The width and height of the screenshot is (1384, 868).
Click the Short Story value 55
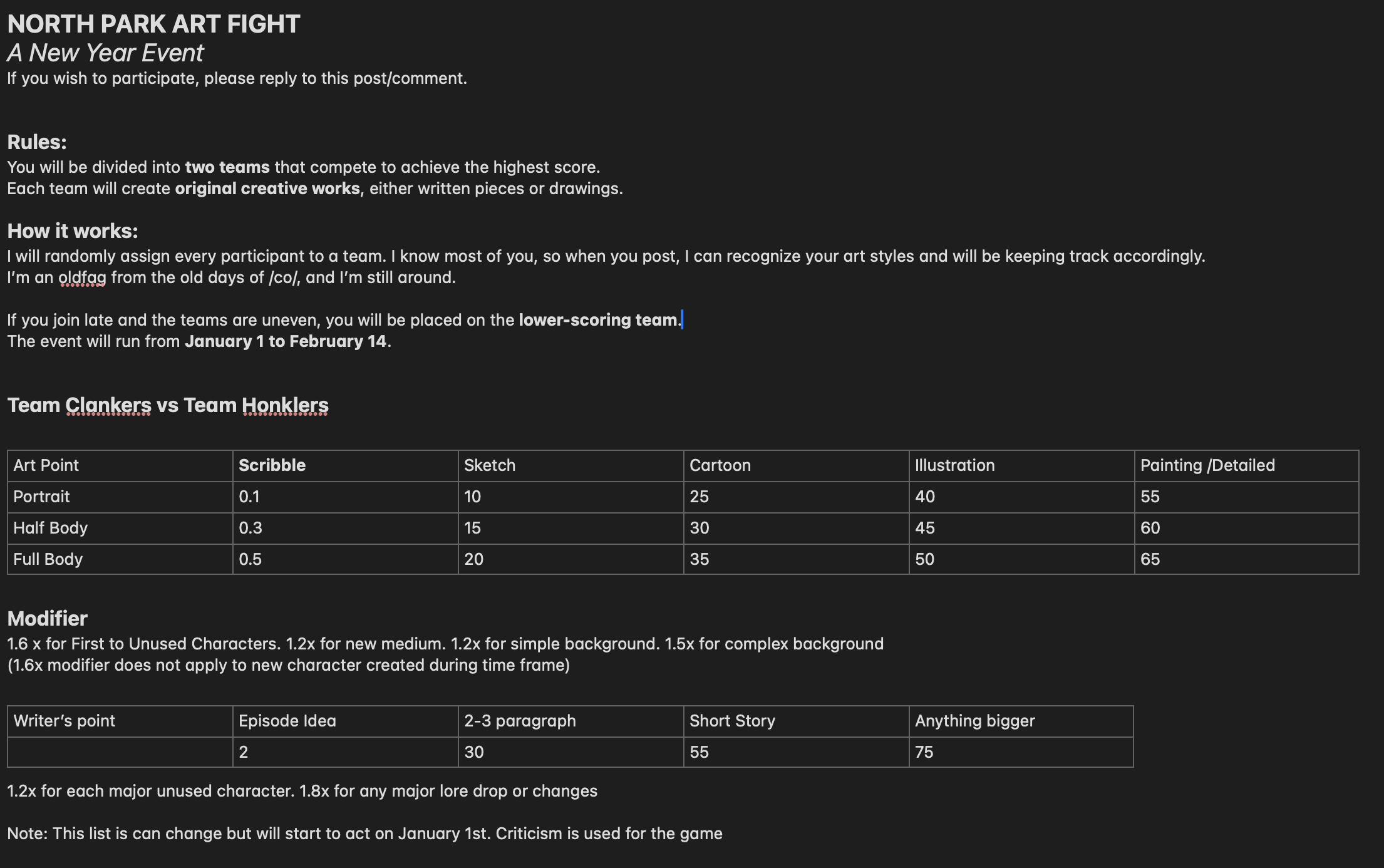click(699, 752)
